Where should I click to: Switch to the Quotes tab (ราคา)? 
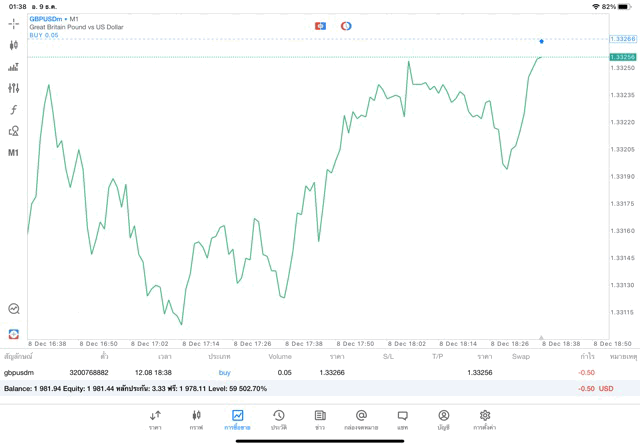[156, 419]
